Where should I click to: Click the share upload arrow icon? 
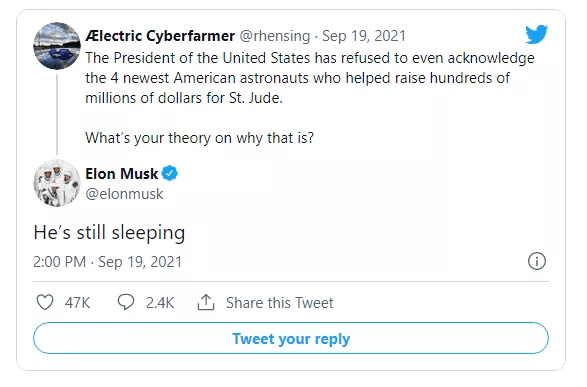206,302
